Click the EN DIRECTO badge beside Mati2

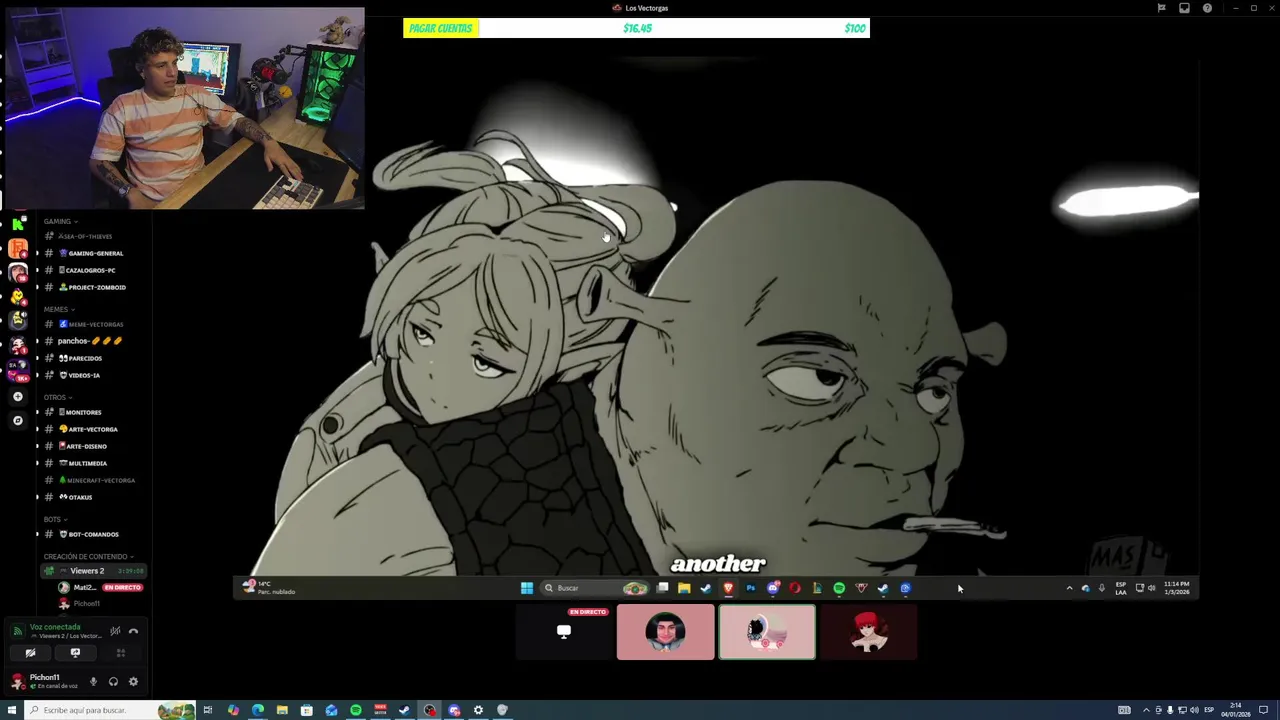[123, 587]
